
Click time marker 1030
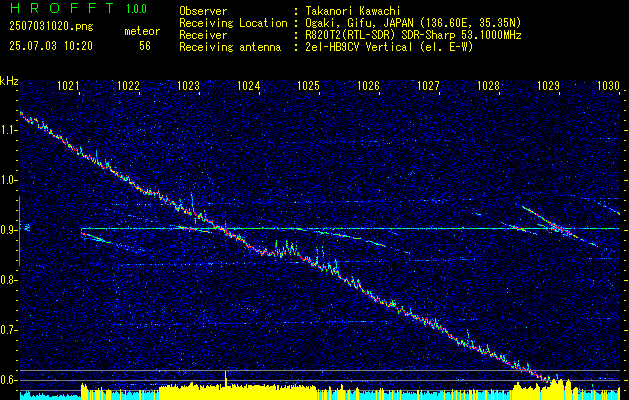609,85
